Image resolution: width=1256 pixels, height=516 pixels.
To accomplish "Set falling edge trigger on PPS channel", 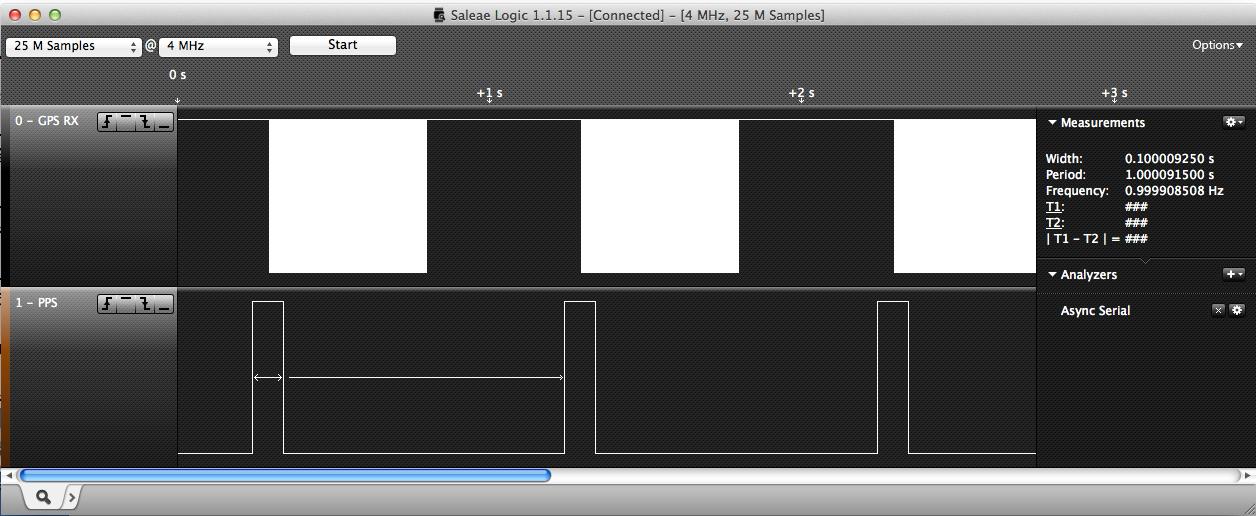I will pyautogui.click(x=145, y=304).
